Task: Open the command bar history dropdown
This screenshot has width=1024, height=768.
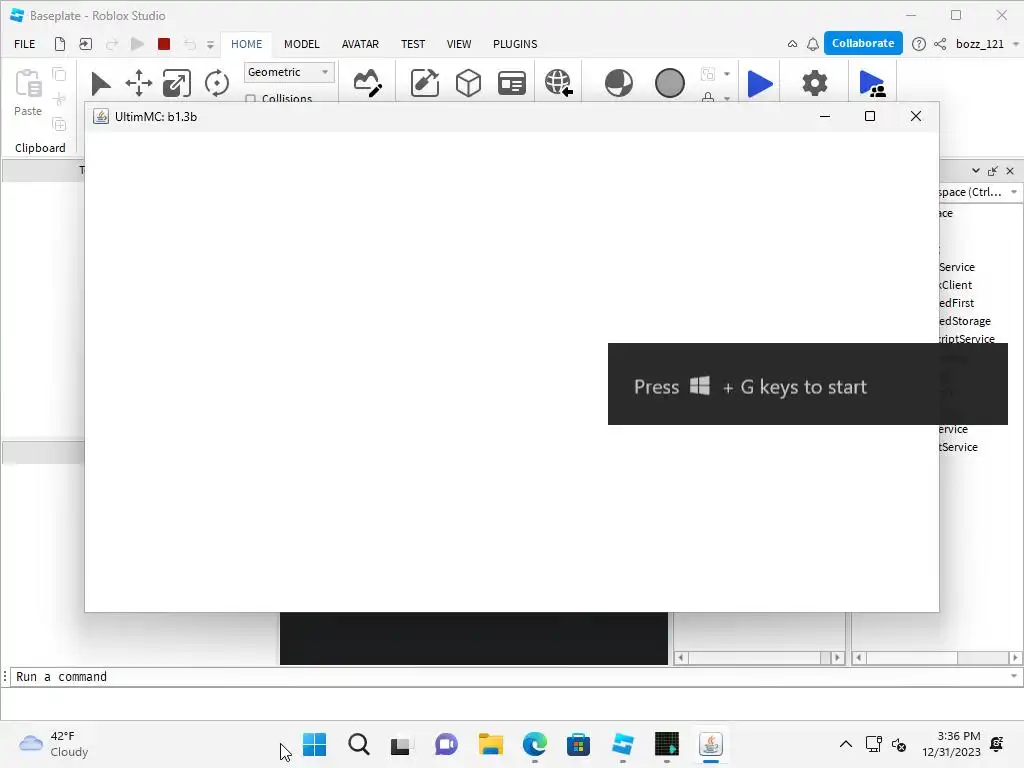Action: tap(1014, 676)
